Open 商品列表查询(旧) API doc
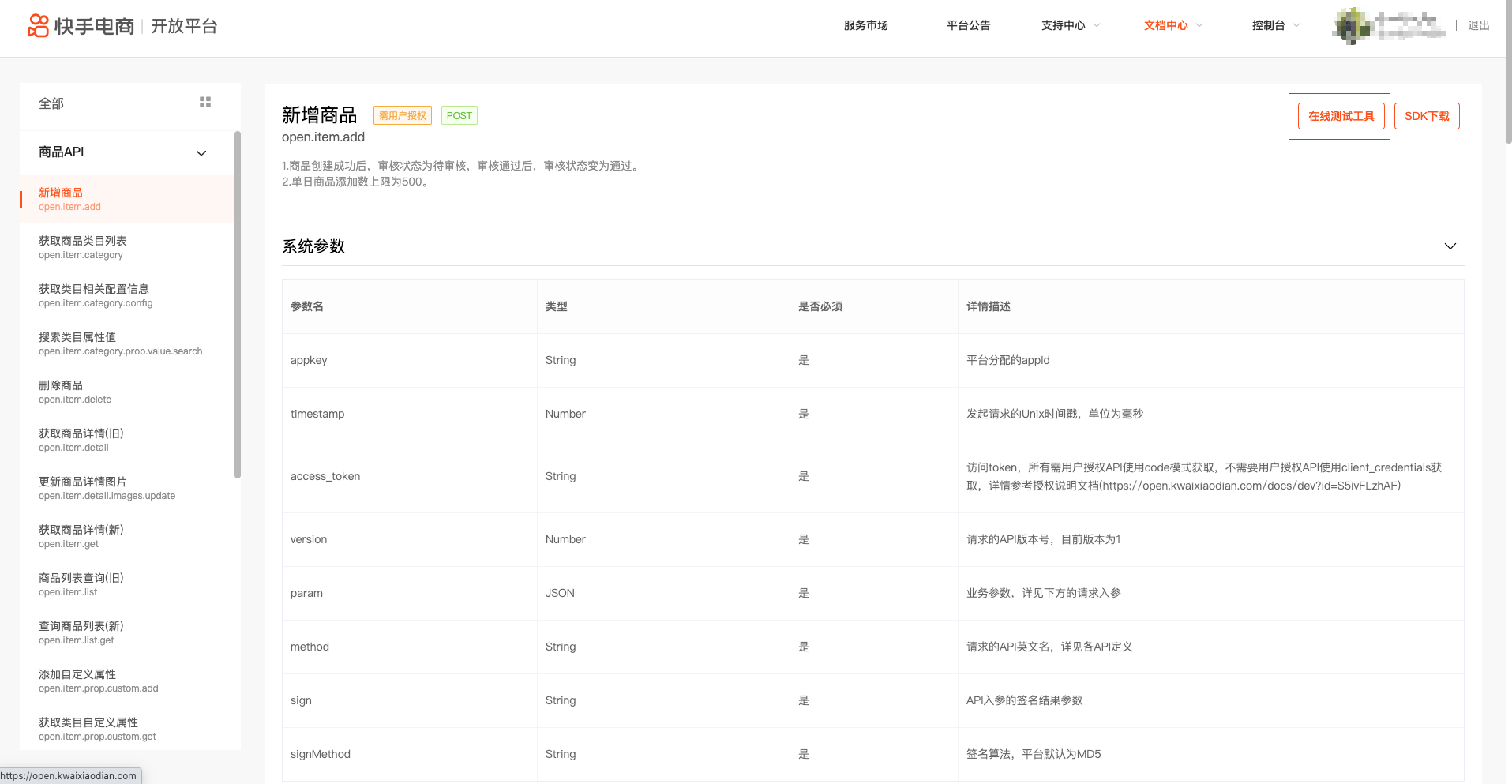The width and height of the screenshot is (1512, 784). point(127,584)
